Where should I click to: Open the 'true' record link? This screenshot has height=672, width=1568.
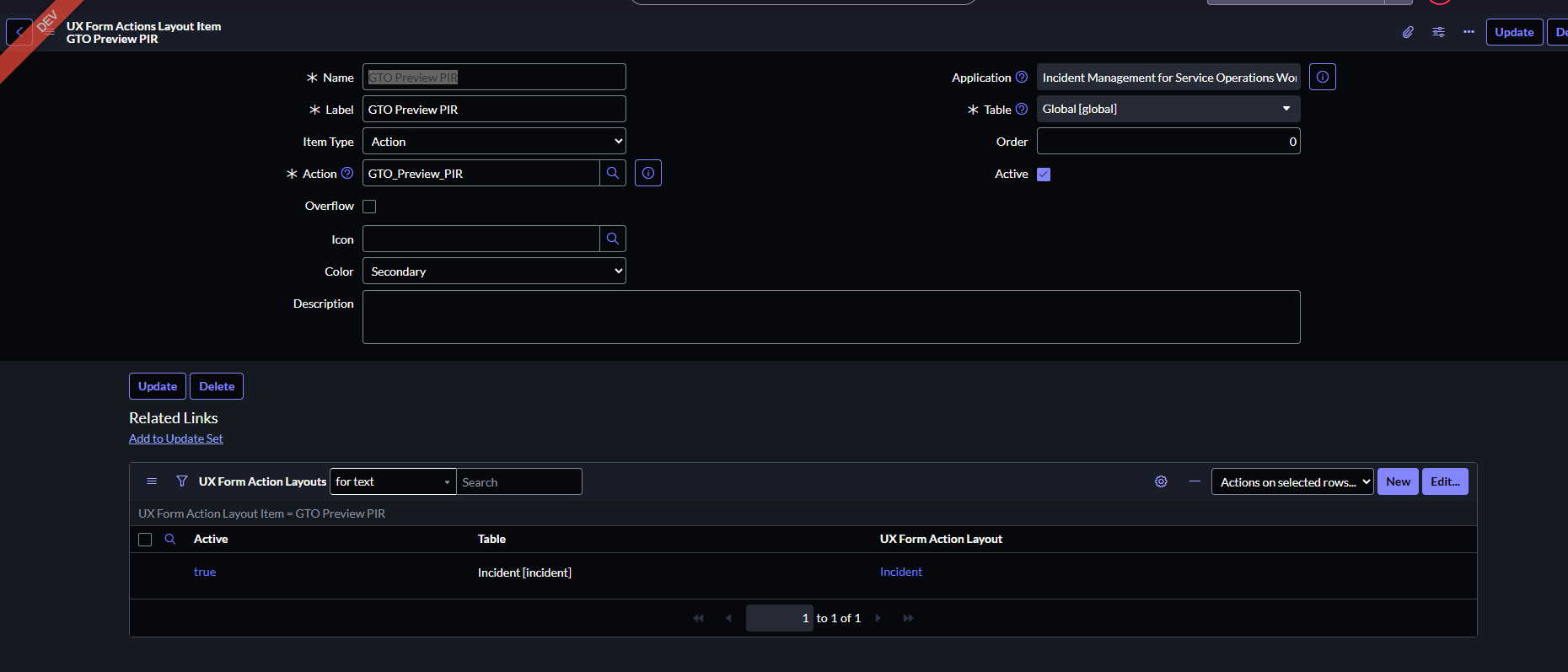tap(205, 572)
